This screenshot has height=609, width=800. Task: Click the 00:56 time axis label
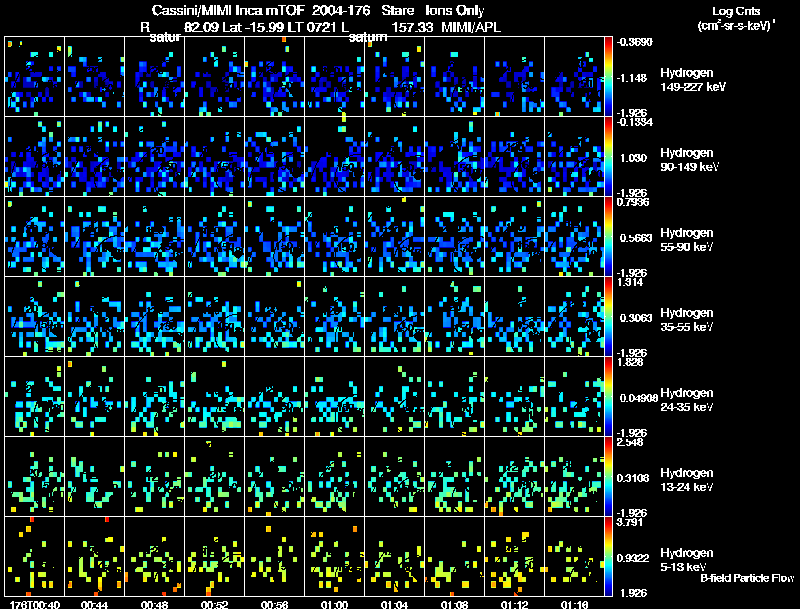tap(274, 604)
